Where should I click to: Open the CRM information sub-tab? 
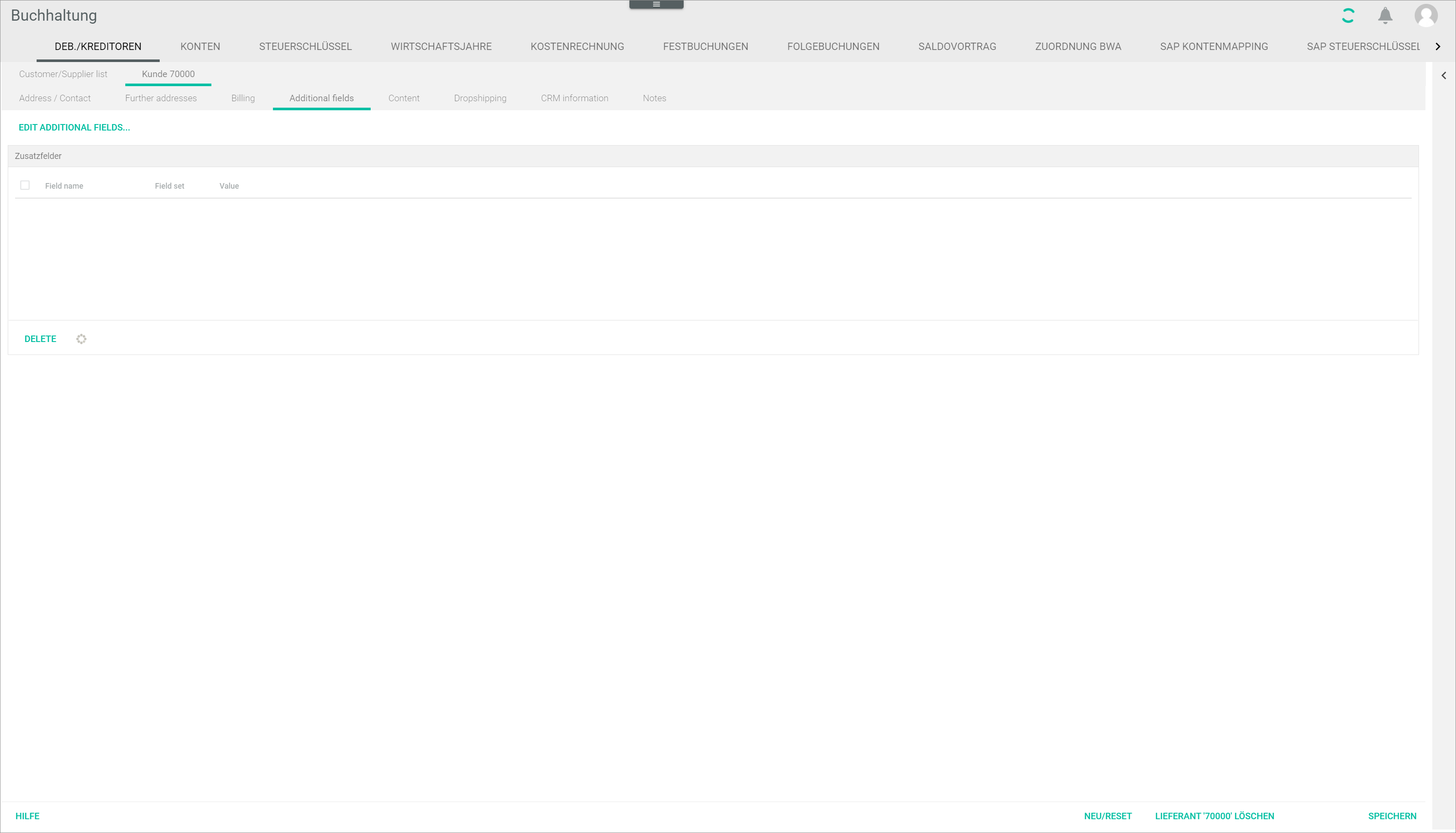click(x=574, y=98)
